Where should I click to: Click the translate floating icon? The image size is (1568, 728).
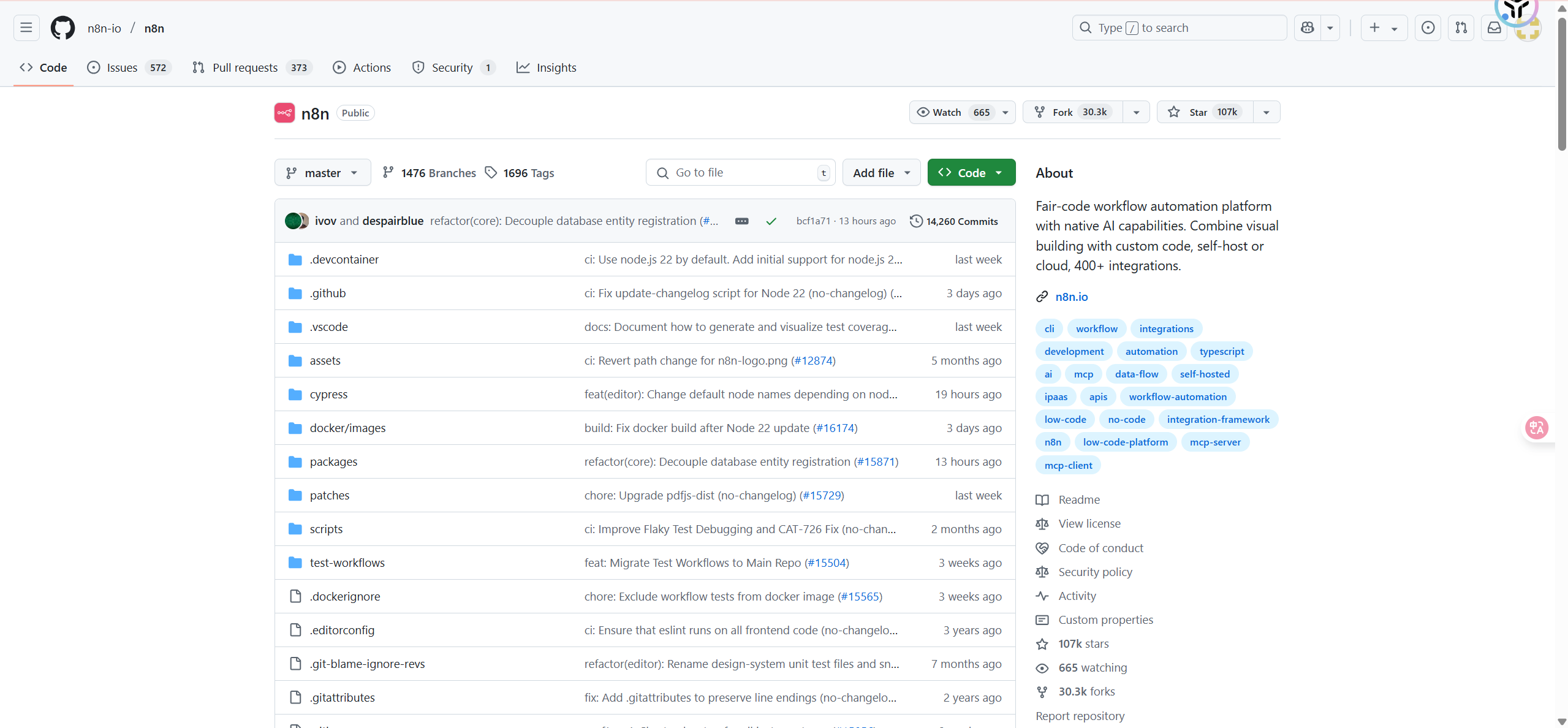coord(1537,428)
